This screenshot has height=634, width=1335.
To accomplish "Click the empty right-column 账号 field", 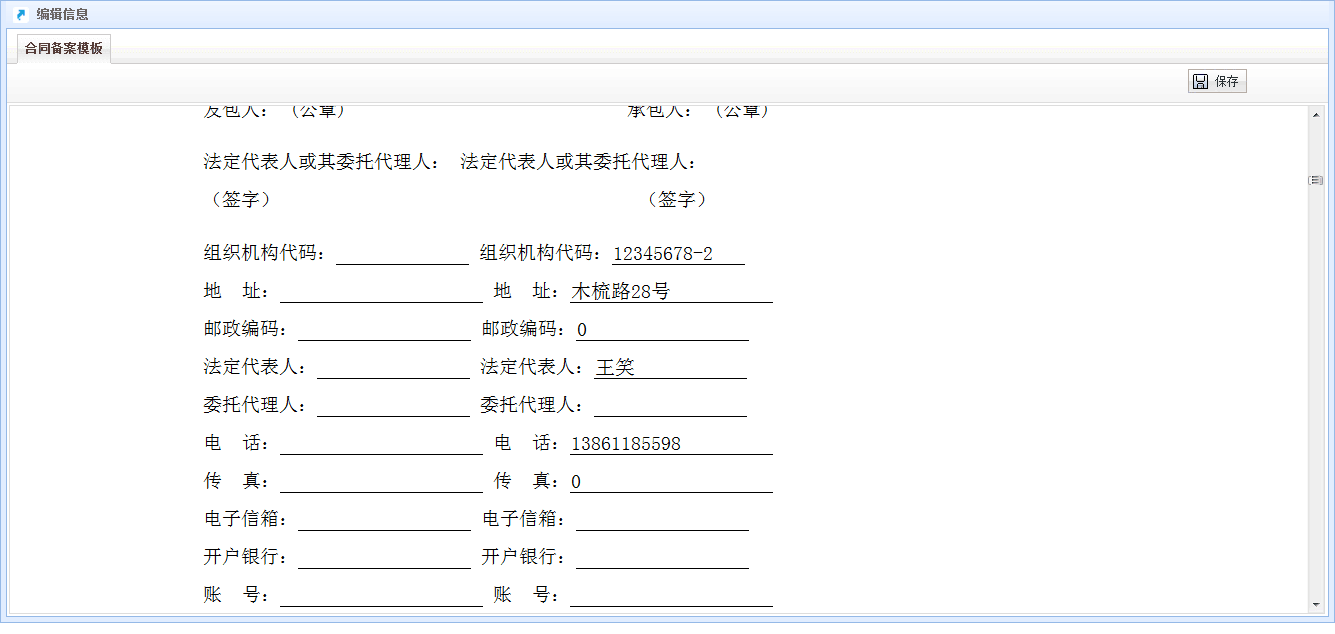I will coord(671,596).
